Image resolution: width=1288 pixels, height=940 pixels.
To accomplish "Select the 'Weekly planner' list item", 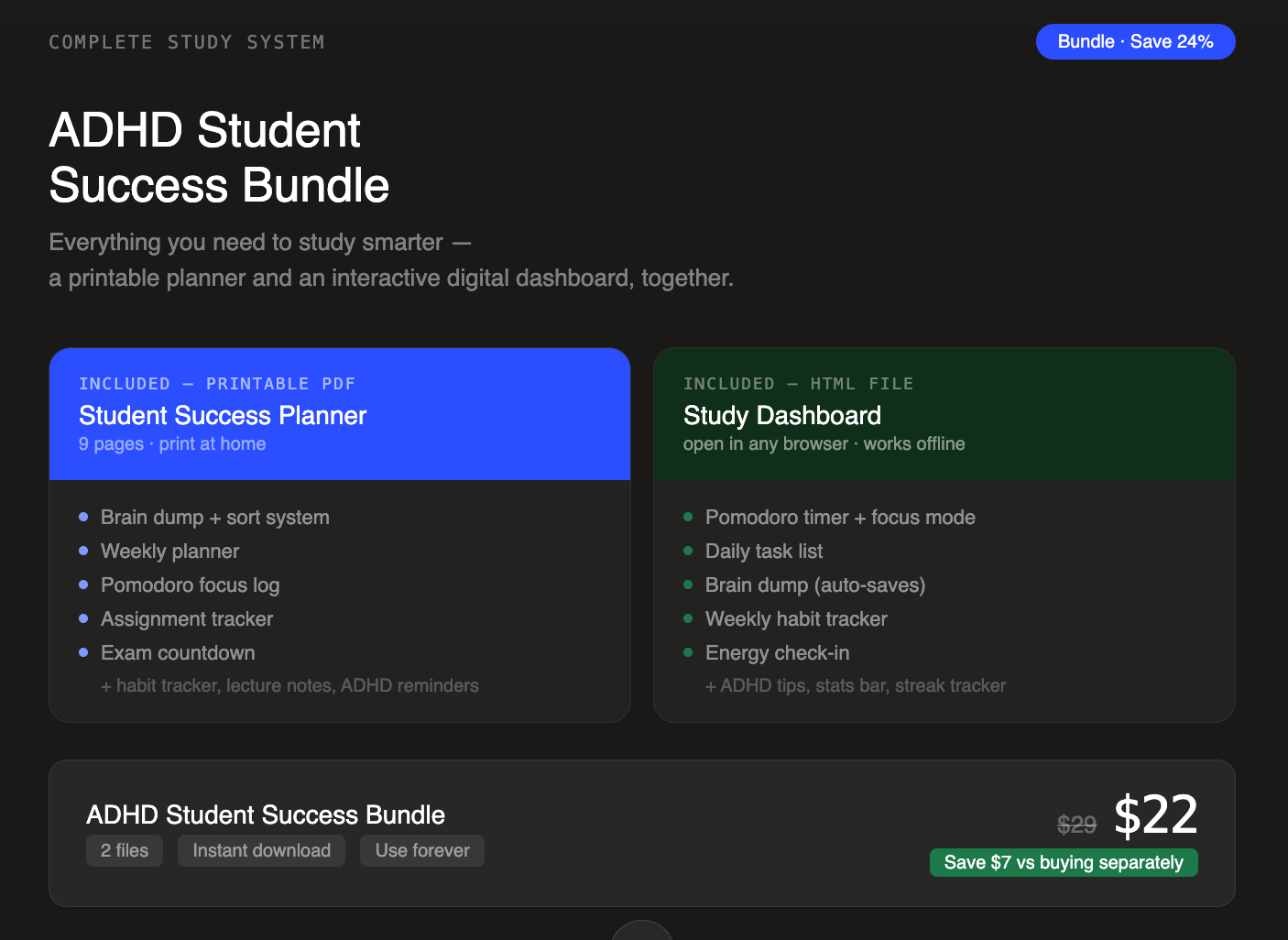I will [x=170, y=552].
